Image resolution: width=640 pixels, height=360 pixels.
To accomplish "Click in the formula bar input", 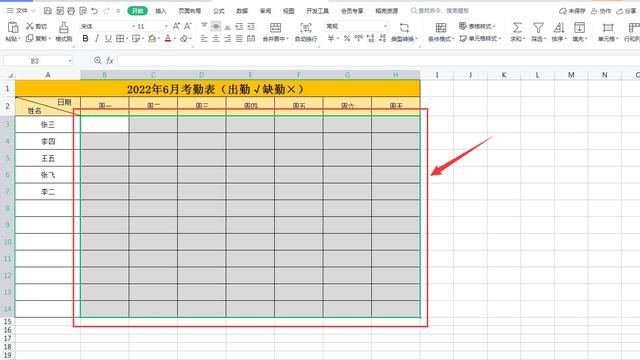I will (378, 61).
